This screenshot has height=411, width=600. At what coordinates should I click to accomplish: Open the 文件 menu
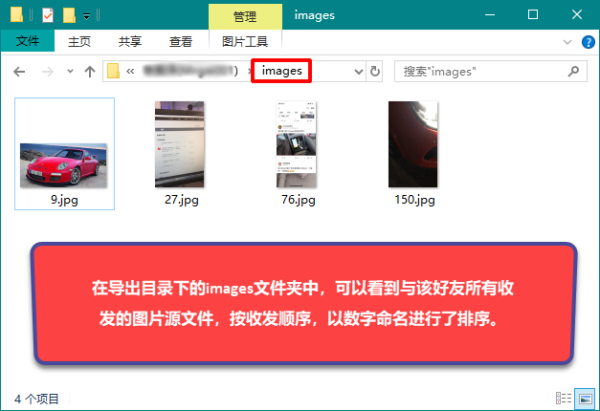[x=28, y=41]
